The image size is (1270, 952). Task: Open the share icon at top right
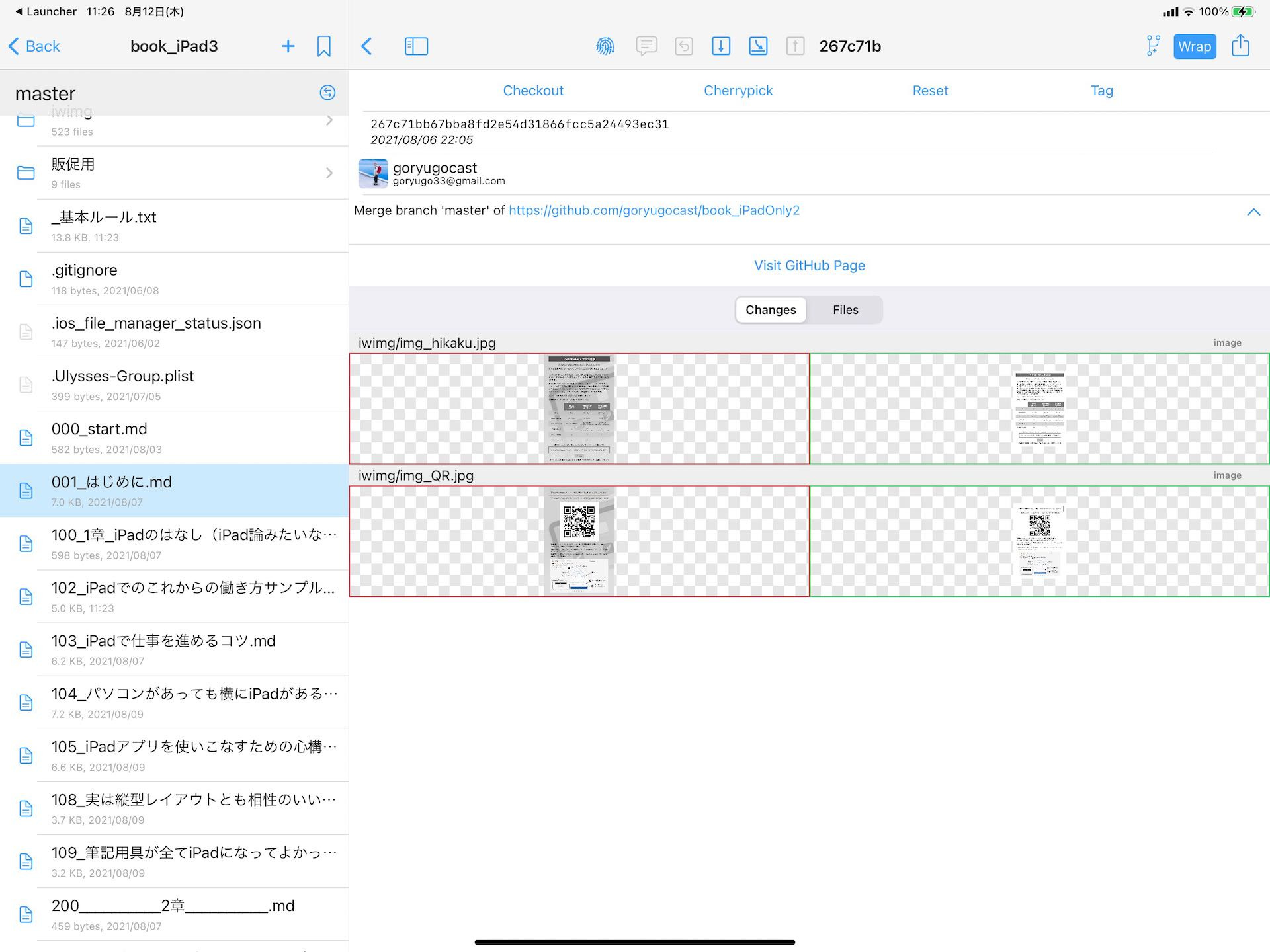tap(1240, 46)
